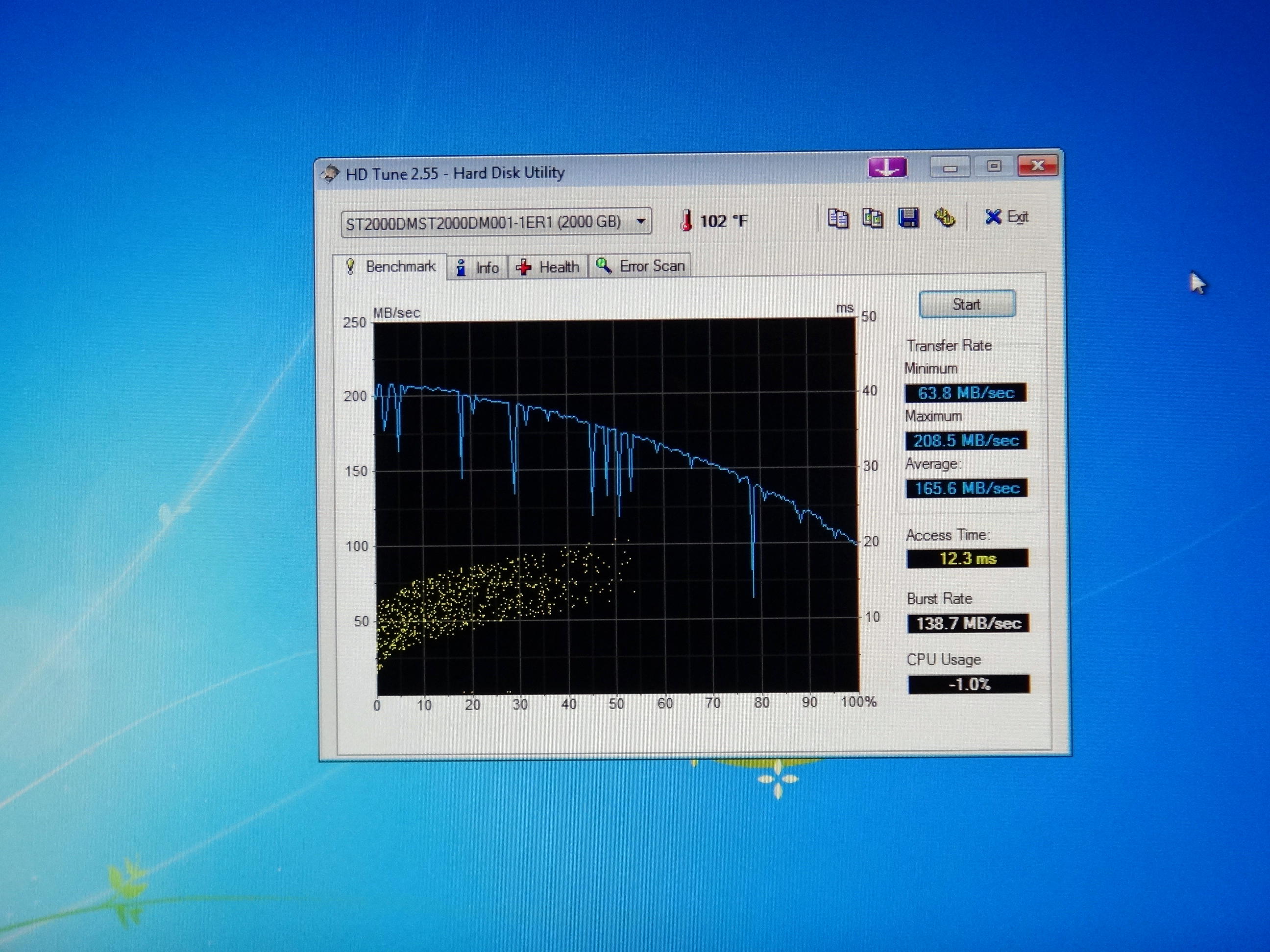Click the blue X Exit icon
Viewport: 1270px width, 952px height.
coord(993,217)
